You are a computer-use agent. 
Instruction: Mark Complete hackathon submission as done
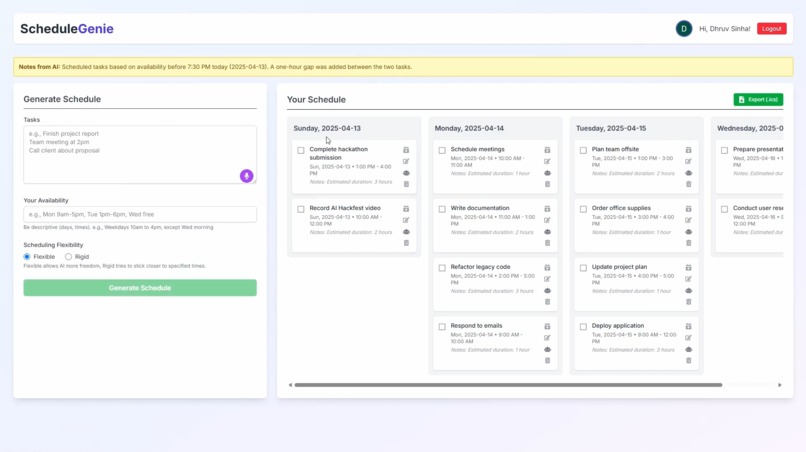[301, 151]
